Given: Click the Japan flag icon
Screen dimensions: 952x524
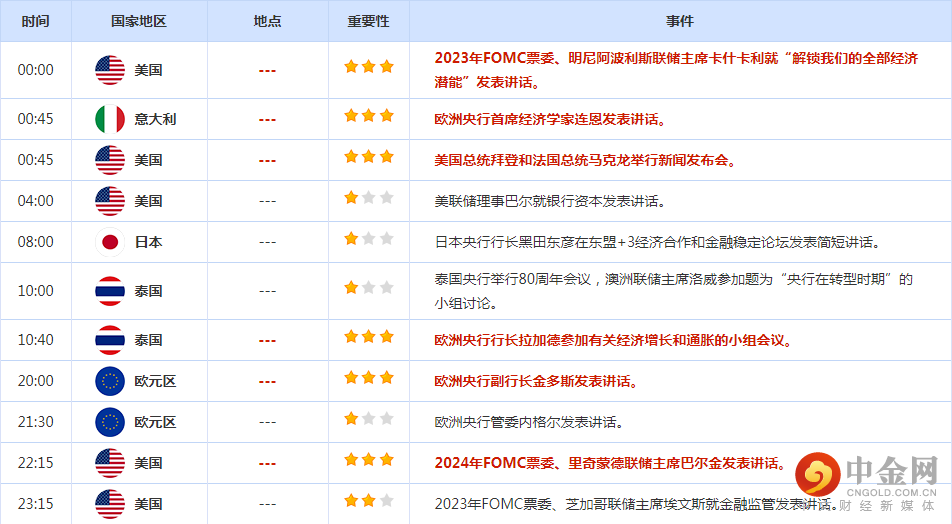Looking at the screenshot, I should point(110,242).
